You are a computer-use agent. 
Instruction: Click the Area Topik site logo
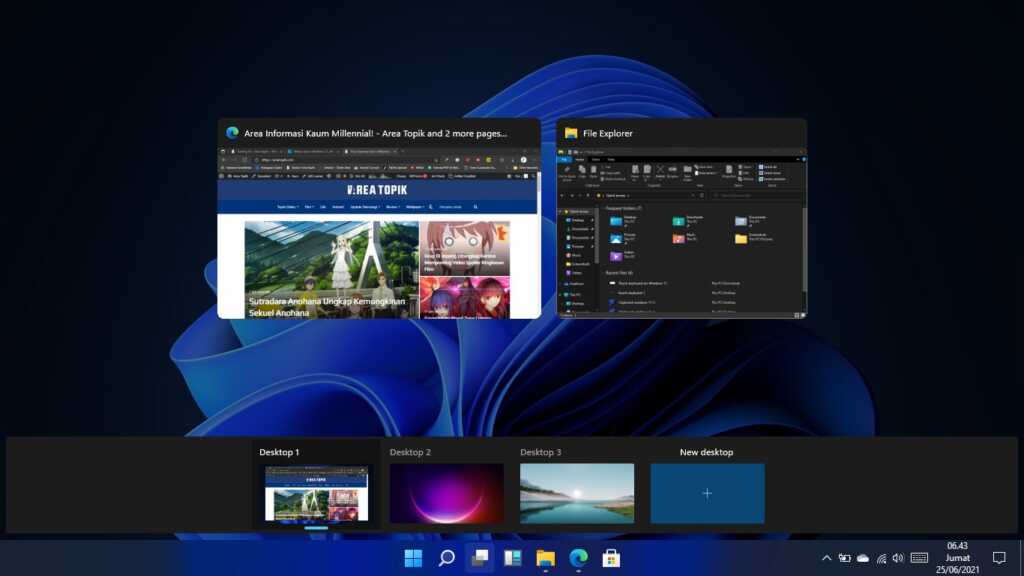(x=377, y=190)
